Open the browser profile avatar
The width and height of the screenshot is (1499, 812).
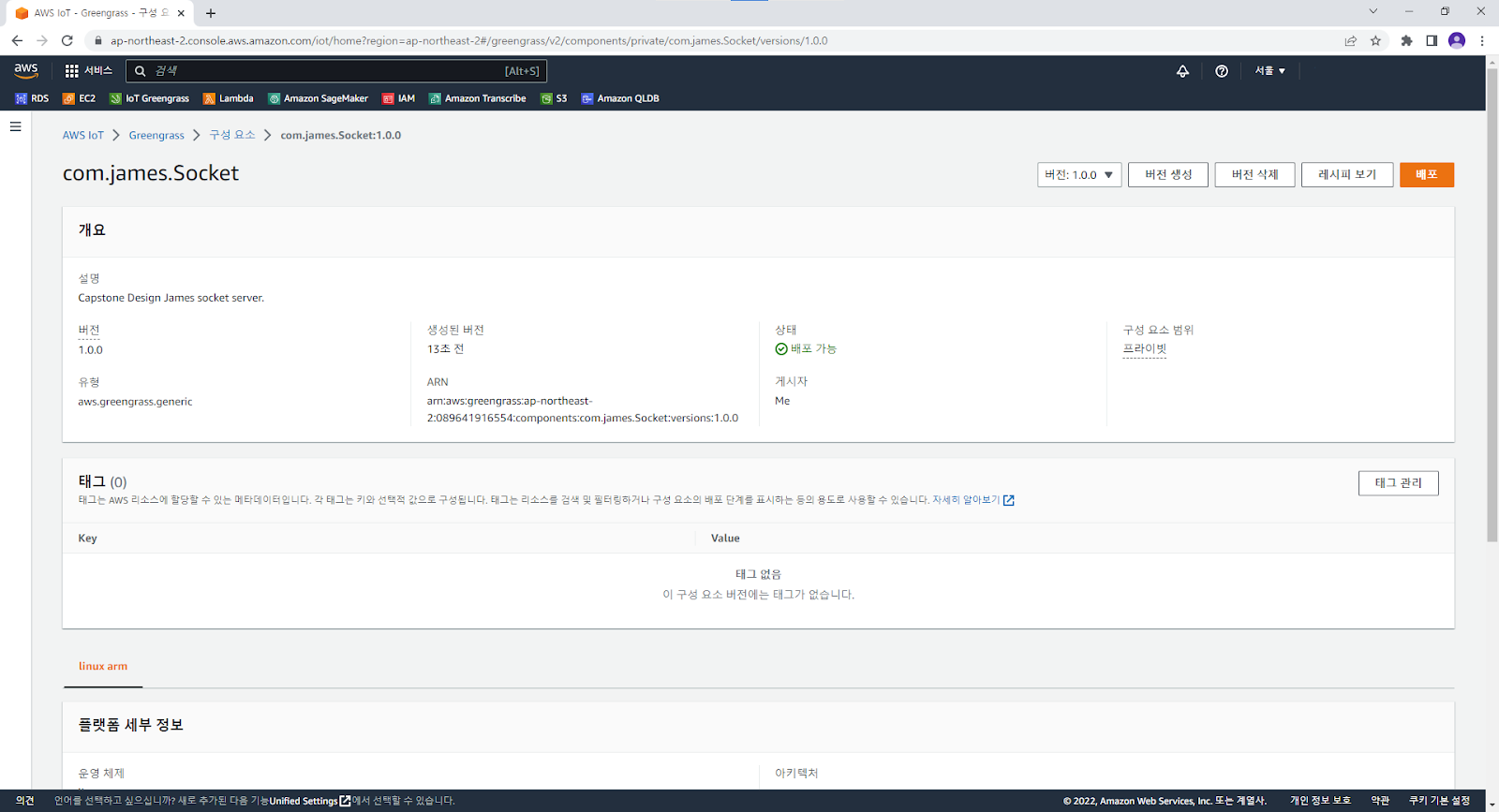(1457, 40)
